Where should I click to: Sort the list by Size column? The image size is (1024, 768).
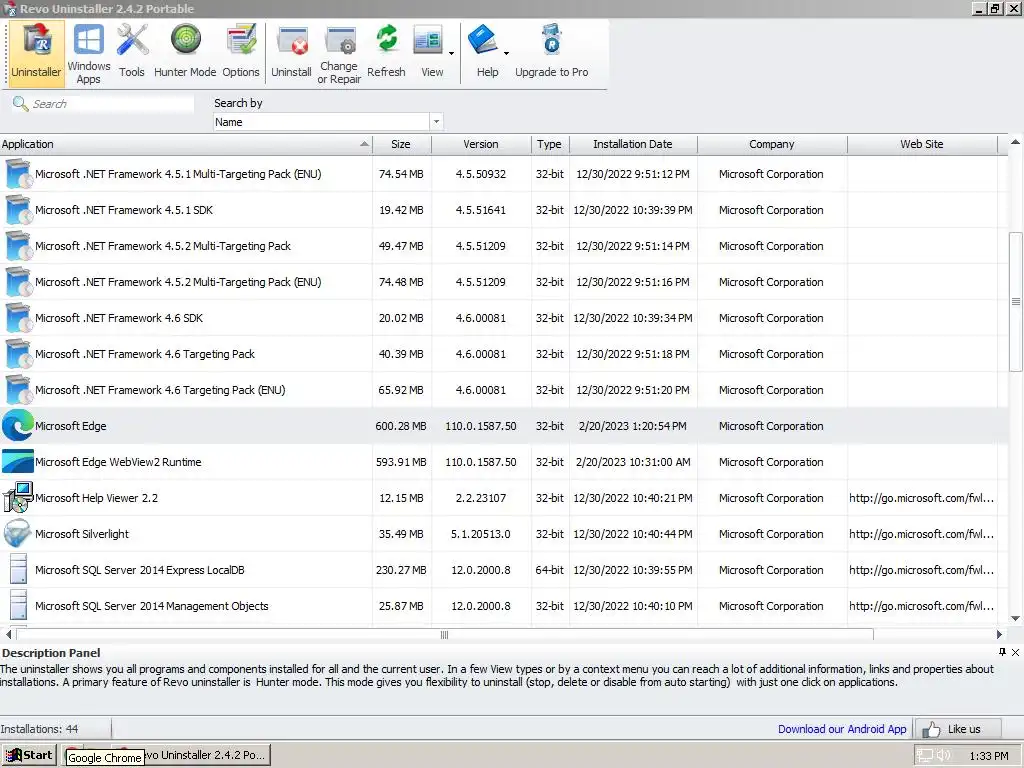402,144
